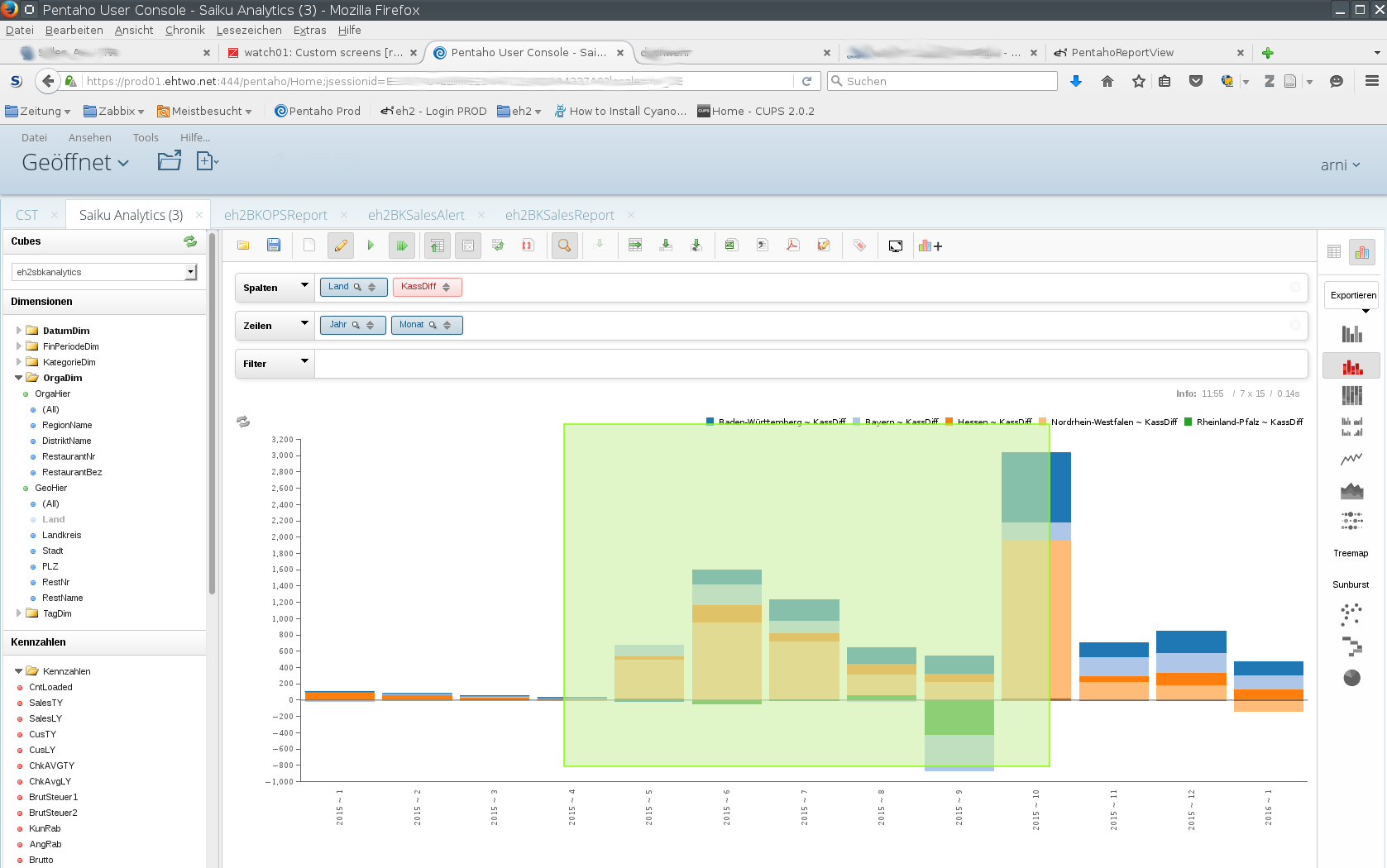1387x868 pixels.
Task: Open the Exportieren dropdown
Action: (1353, 296)
